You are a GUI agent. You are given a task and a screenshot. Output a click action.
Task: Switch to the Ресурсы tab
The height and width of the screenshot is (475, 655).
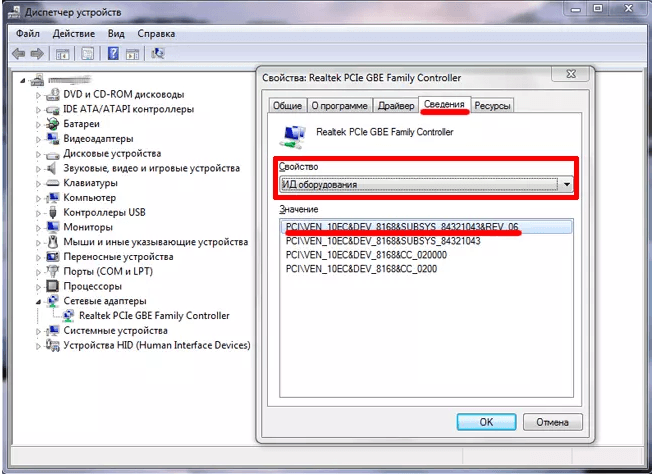click(492, 106)
